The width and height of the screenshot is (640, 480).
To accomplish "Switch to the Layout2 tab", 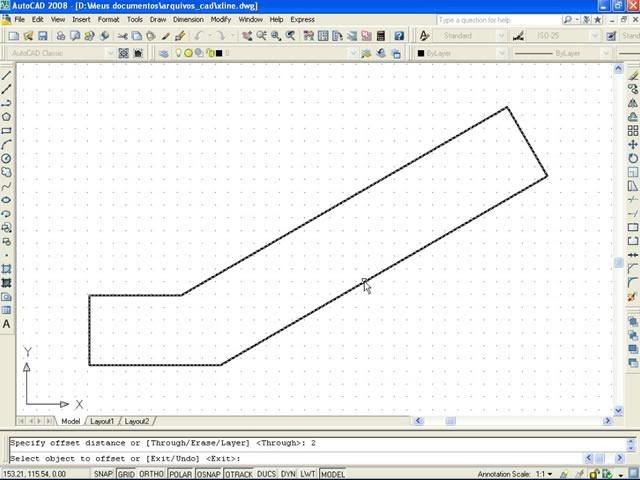I will tap(137, 421).
